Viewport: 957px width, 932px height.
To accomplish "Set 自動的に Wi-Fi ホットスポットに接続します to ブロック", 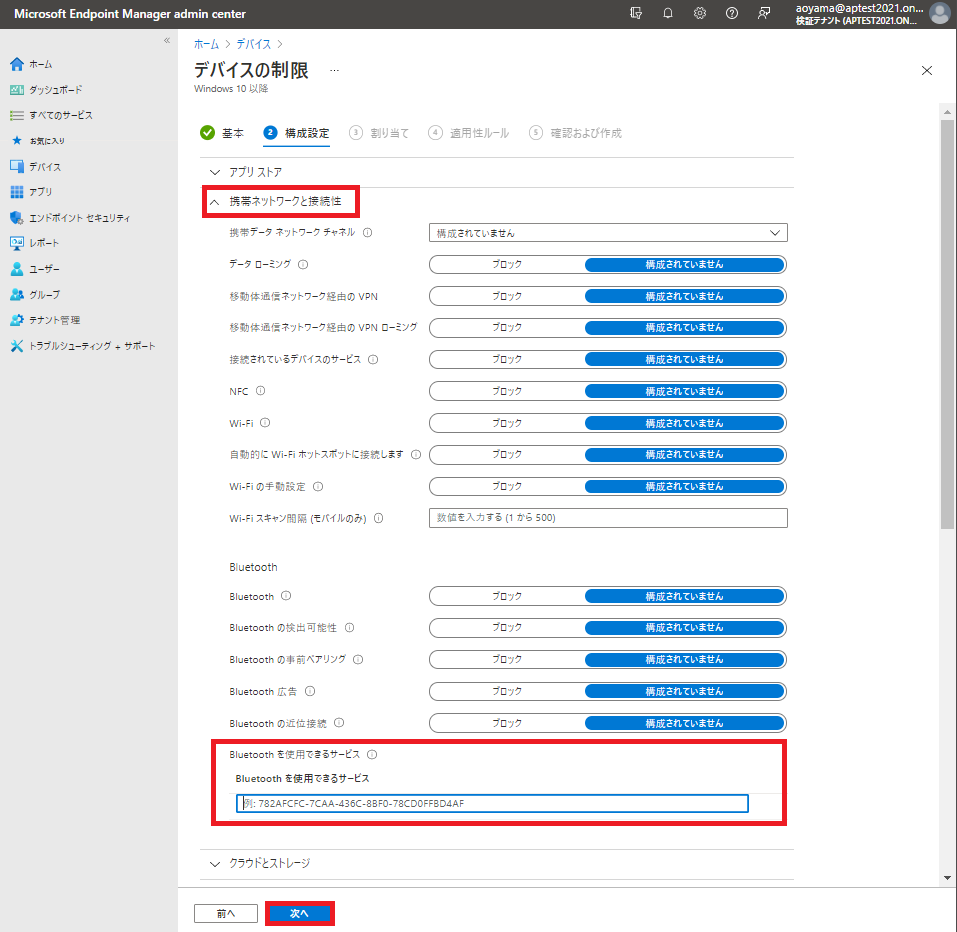I will pos(507,455).
